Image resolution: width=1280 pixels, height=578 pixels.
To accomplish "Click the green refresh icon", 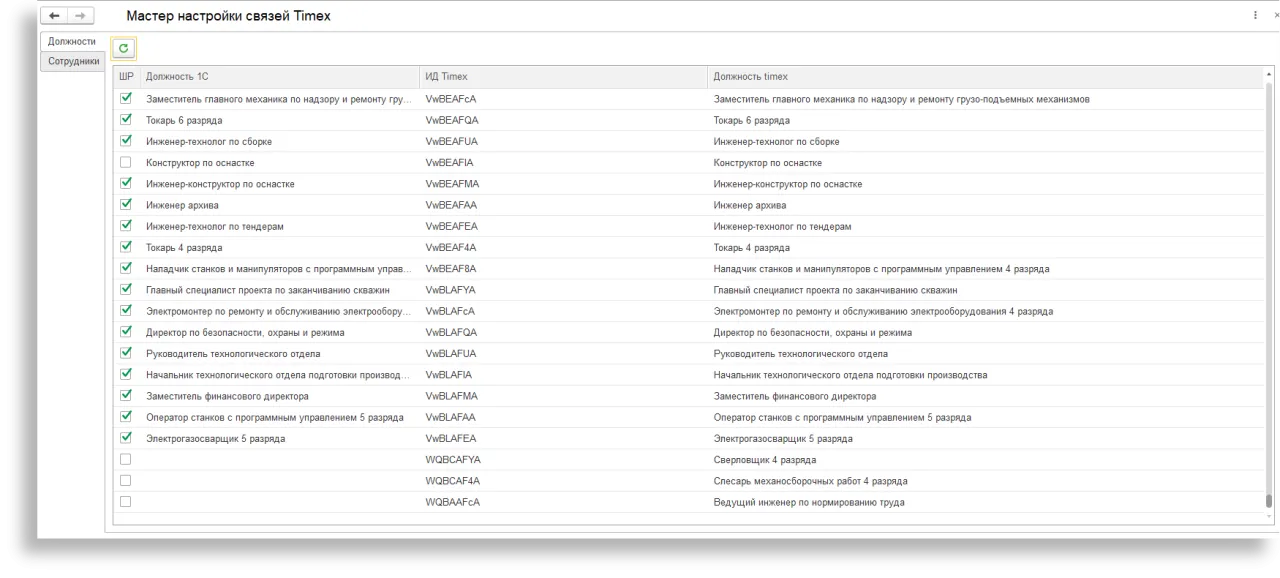I will tap(124, 48).
